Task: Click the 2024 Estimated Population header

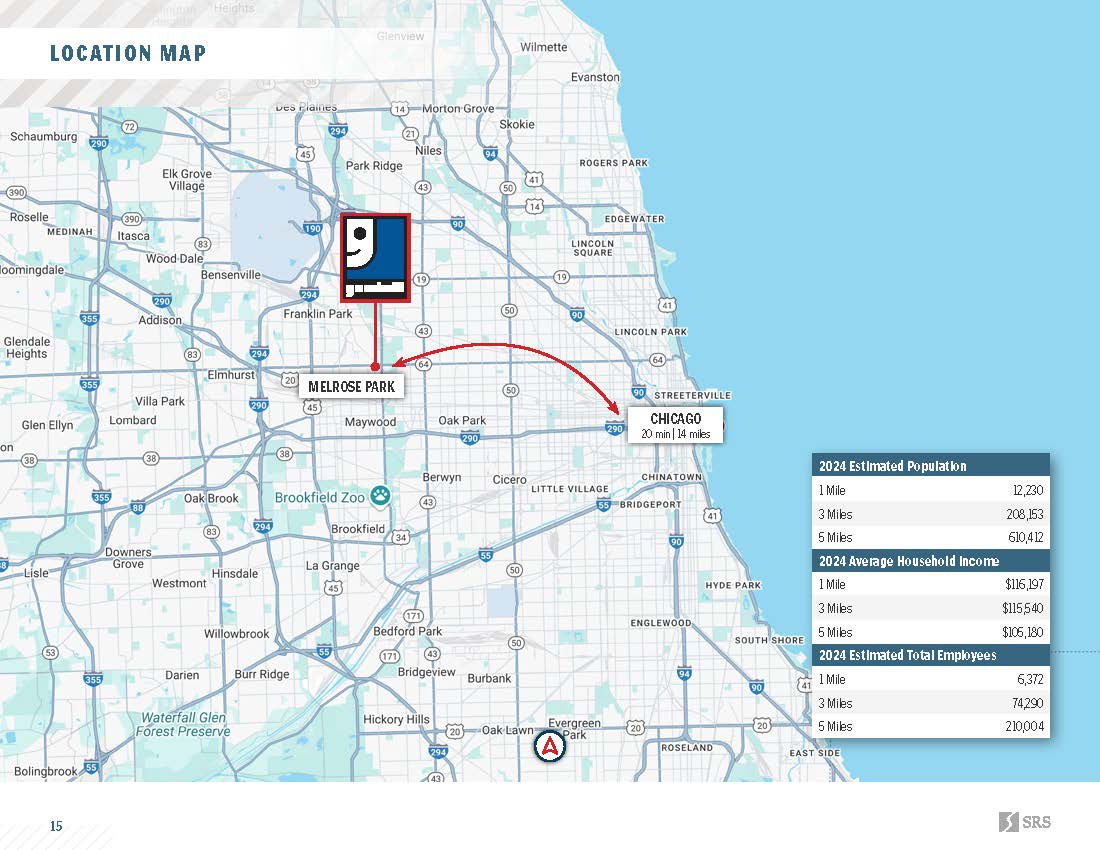Action: [931, 466]
